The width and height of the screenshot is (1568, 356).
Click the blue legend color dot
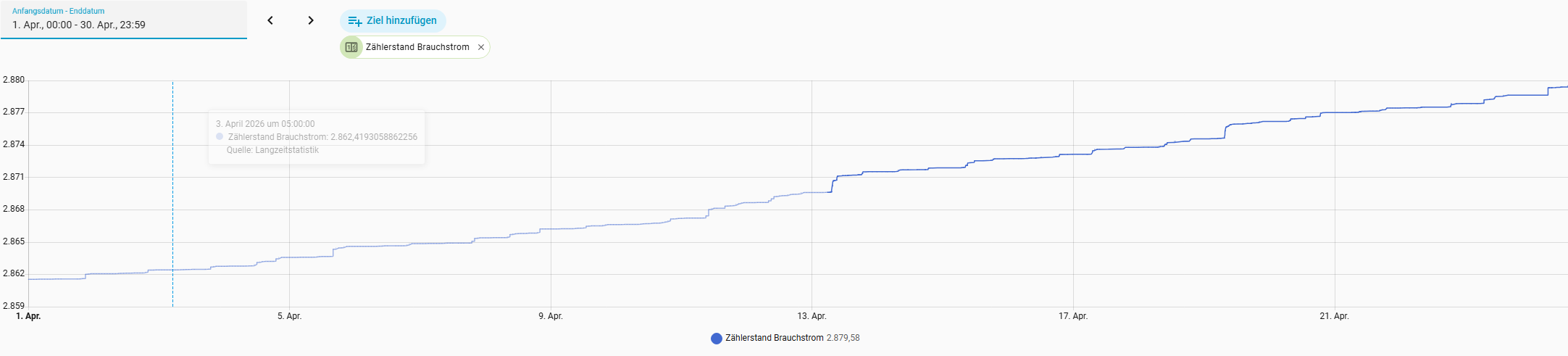tap(717, 339)
